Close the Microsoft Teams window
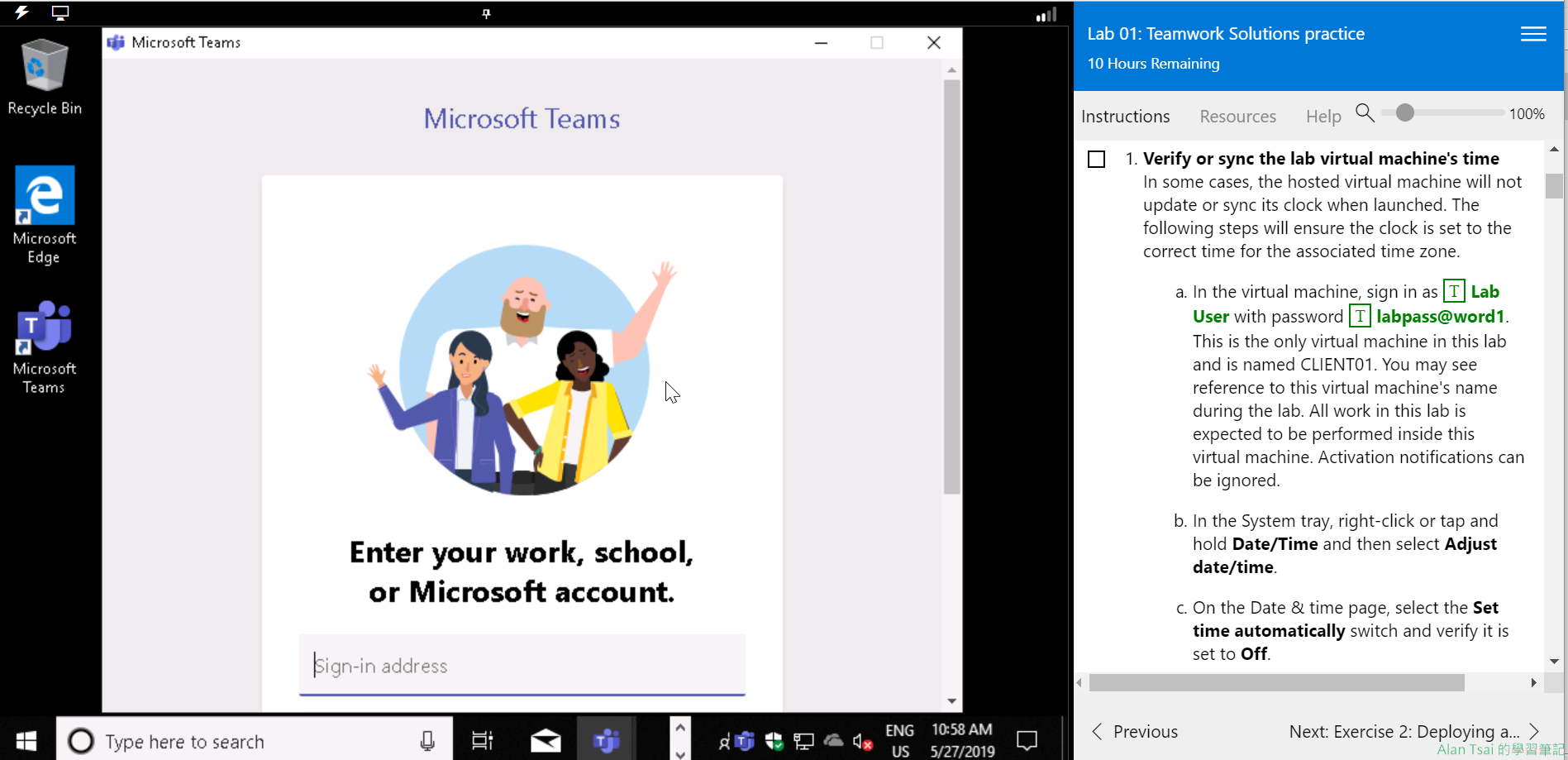 [x=934, y=42]
